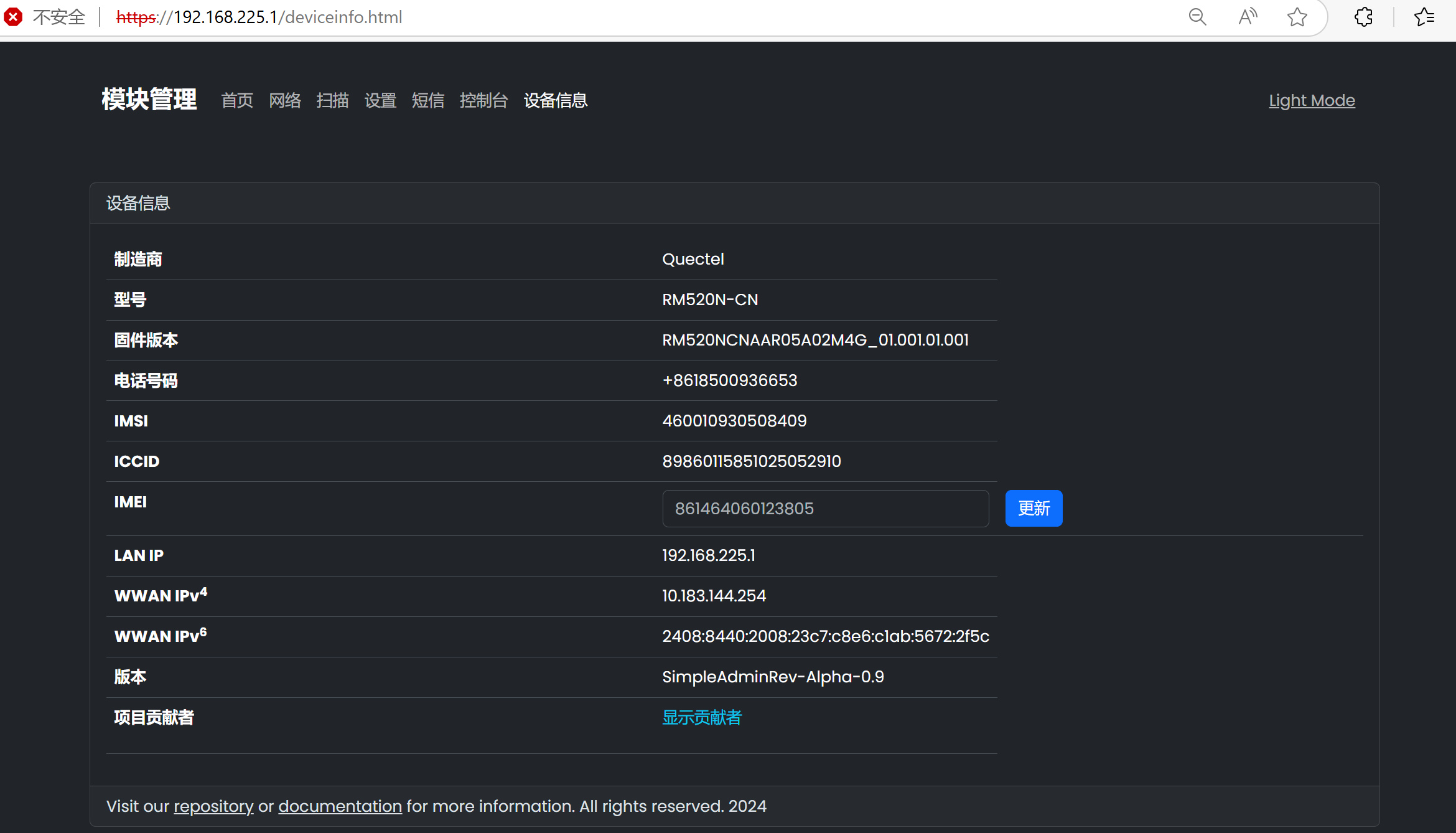Switch to Light Mode
1456x833 pixels.
click(1312, 100)
